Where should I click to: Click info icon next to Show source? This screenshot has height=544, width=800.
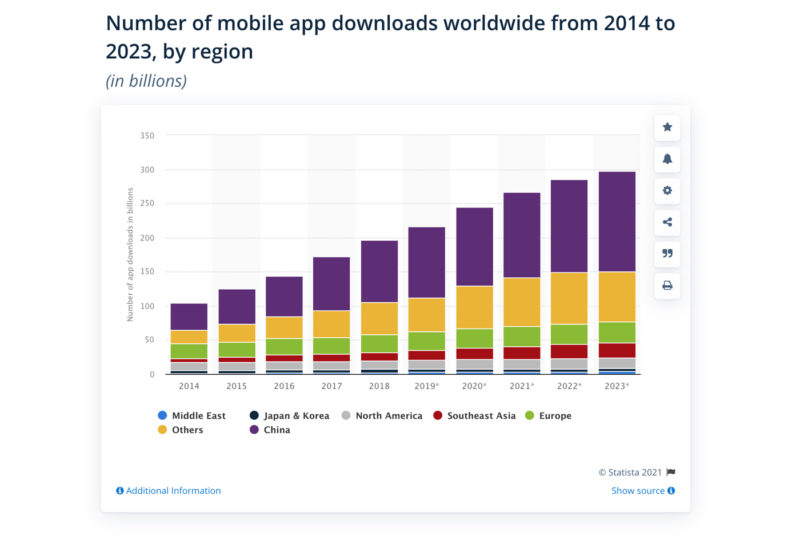click(x=671, y=491)
